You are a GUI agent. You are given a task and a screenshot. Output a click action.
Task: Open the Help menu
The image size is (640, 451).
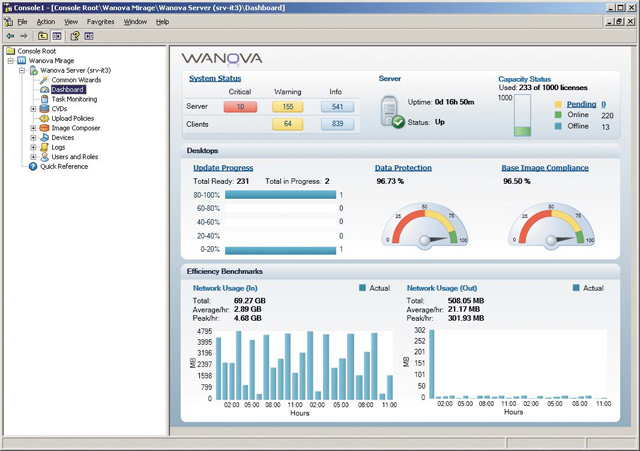(162, 22)
